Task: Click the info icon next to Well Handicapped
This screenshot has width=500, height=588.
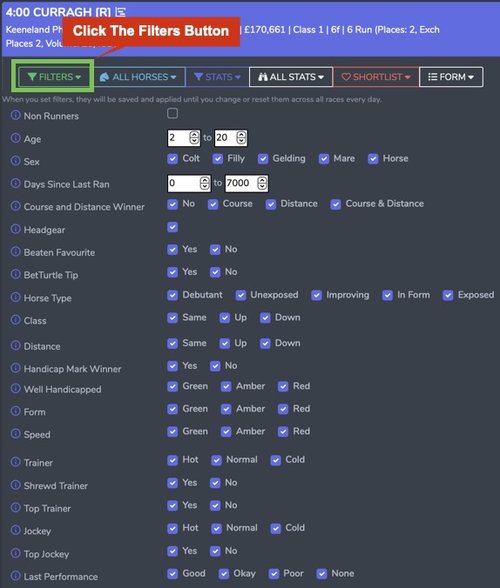Action: tap(15, 388)
